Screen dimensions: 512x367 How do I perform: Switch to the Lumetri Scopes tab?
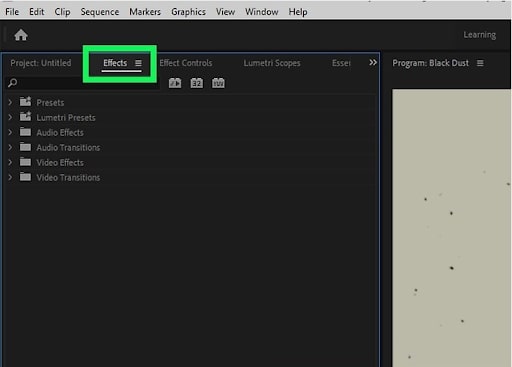272,63
